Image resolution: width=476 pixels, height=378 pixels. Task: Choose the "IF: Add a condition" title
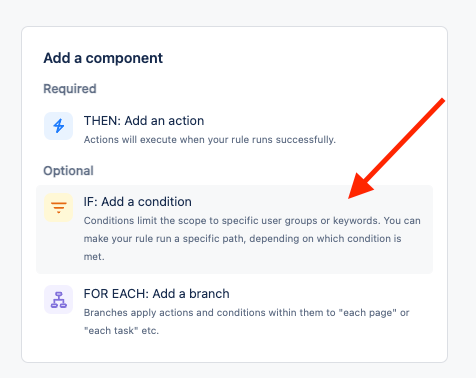137,202
